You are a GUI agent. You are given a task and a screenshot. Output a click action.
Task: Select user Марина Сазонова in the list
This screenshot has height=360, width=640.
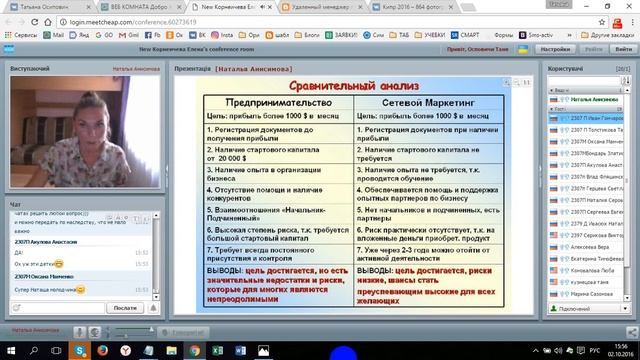586,294
